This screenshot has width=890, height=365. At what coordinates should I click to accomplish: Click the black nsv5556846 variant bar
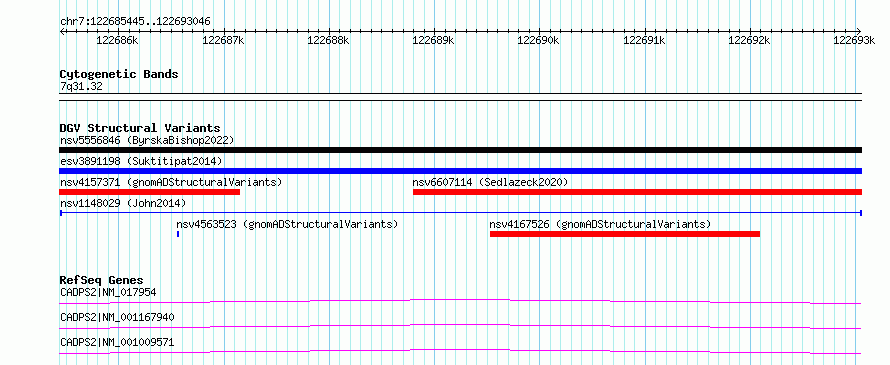(x=460, y=150)
